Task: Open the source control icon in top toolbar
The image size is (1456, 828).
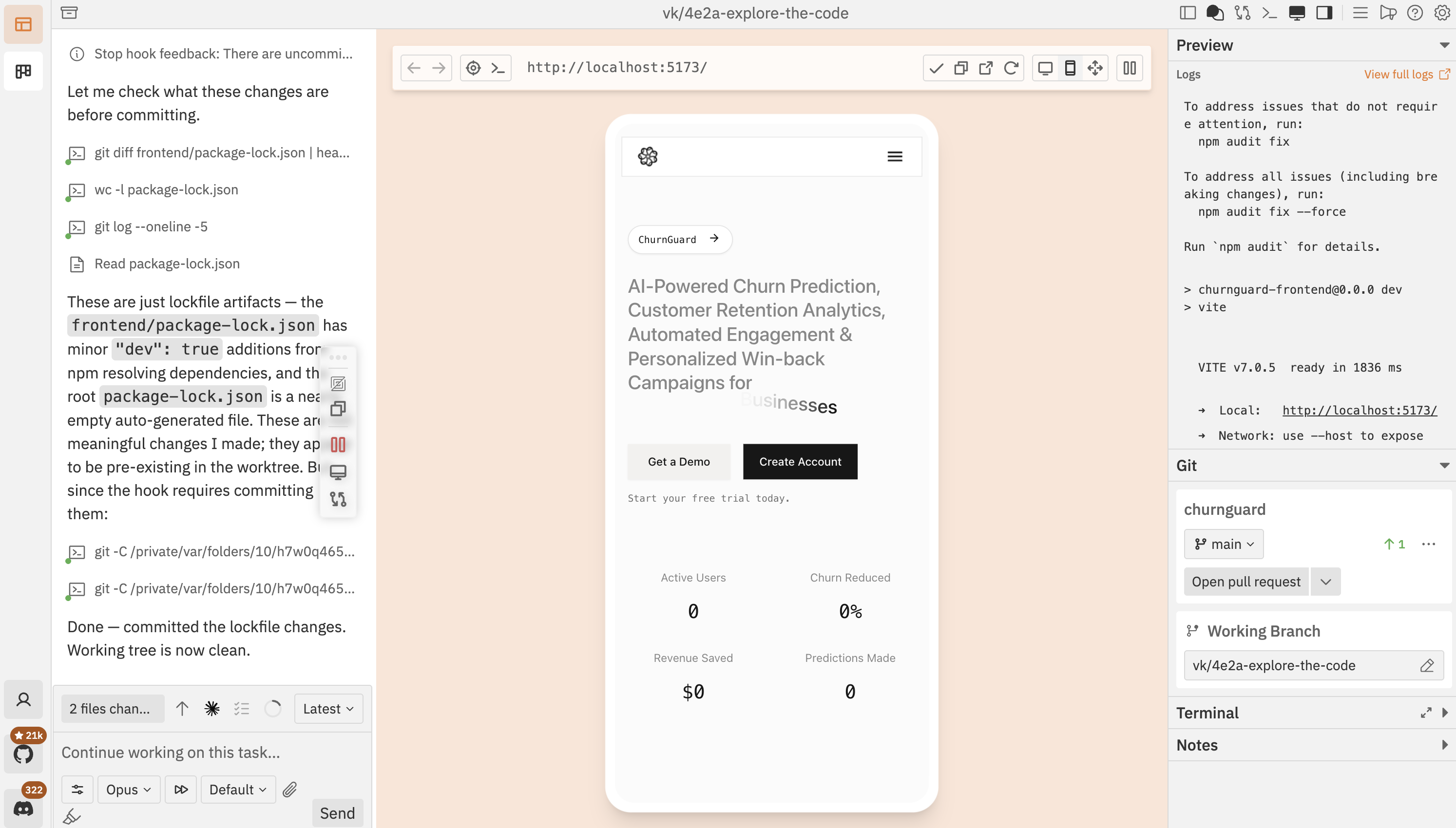Action: point(1242,13)
